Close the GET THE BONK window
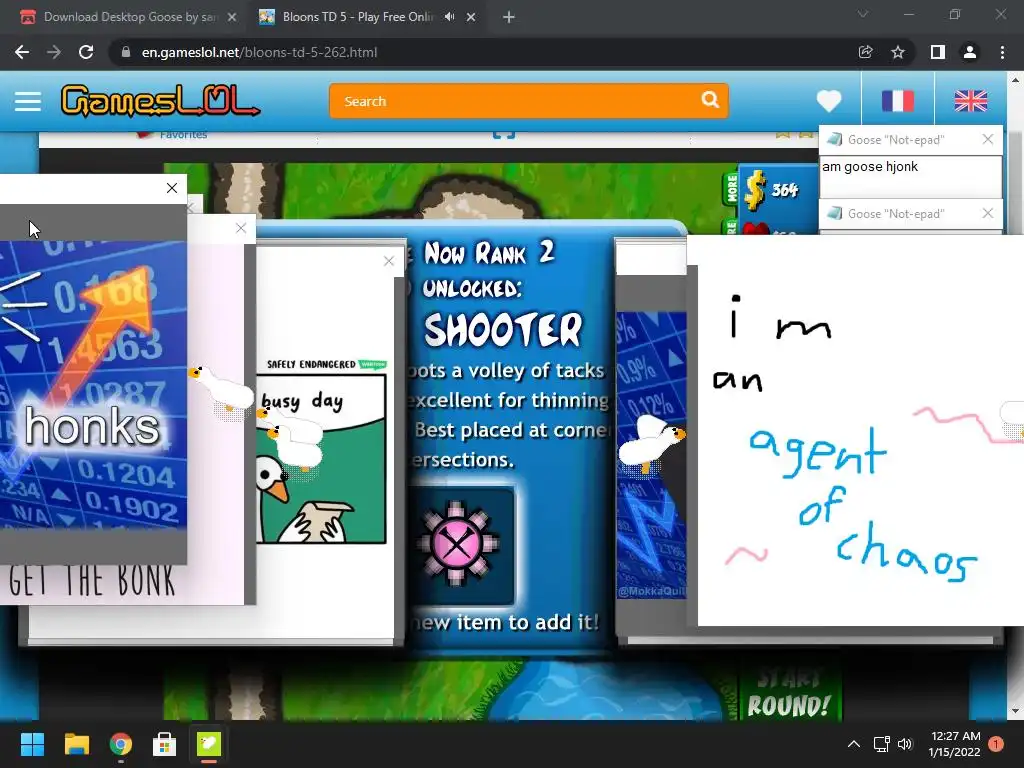Screen dimensions: 1024x768 pyautogui.click(x=241, y=228)
